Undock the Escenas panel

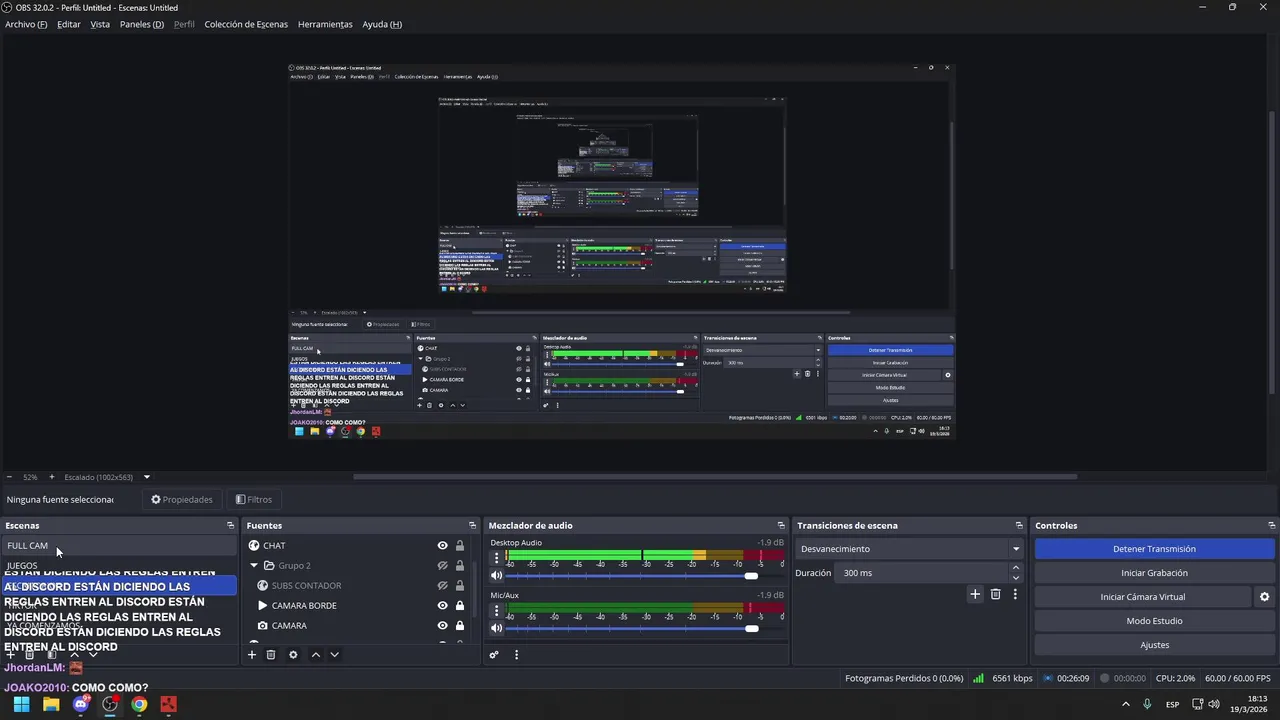230,526
